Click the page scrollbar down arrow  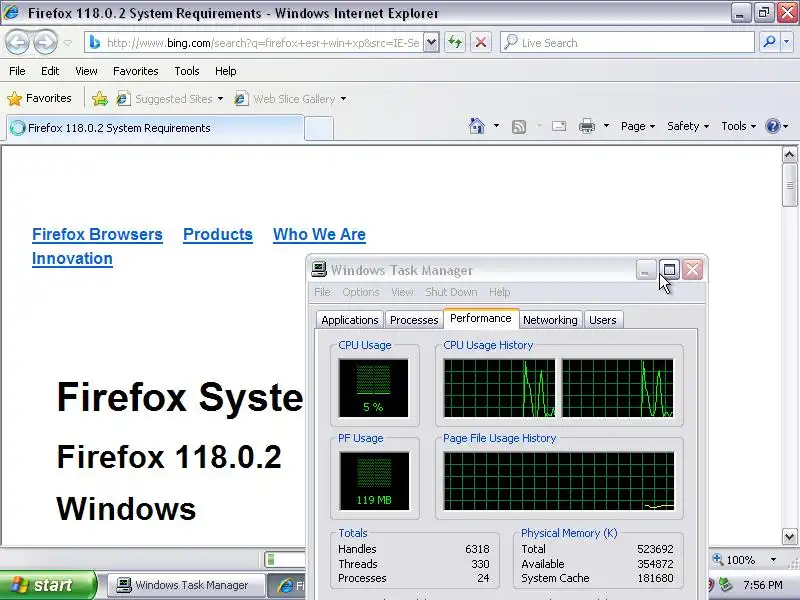pos(789,536)
